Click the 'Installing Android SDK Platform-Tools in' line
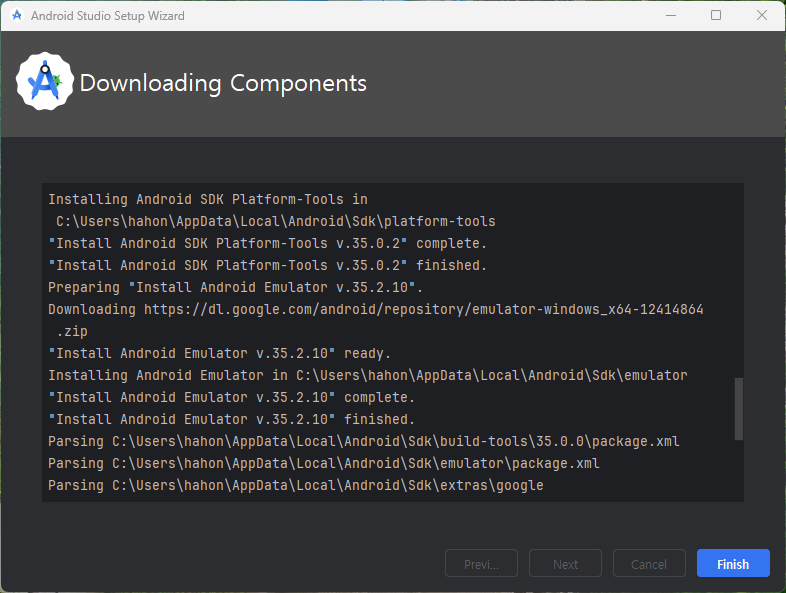Image resolution: width=786 pixels, height=593 pixels. coord(208,200)
